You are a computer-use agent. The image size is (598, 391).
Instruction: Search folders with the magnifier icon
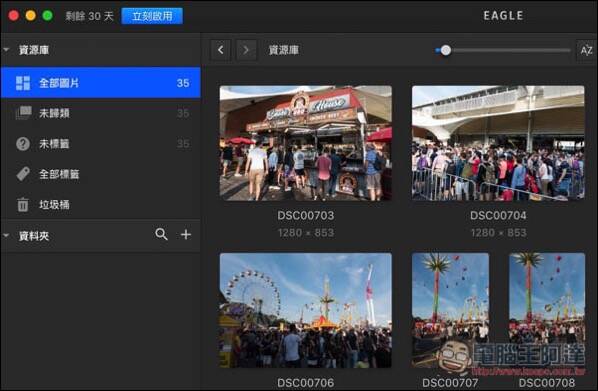[161, 234]
